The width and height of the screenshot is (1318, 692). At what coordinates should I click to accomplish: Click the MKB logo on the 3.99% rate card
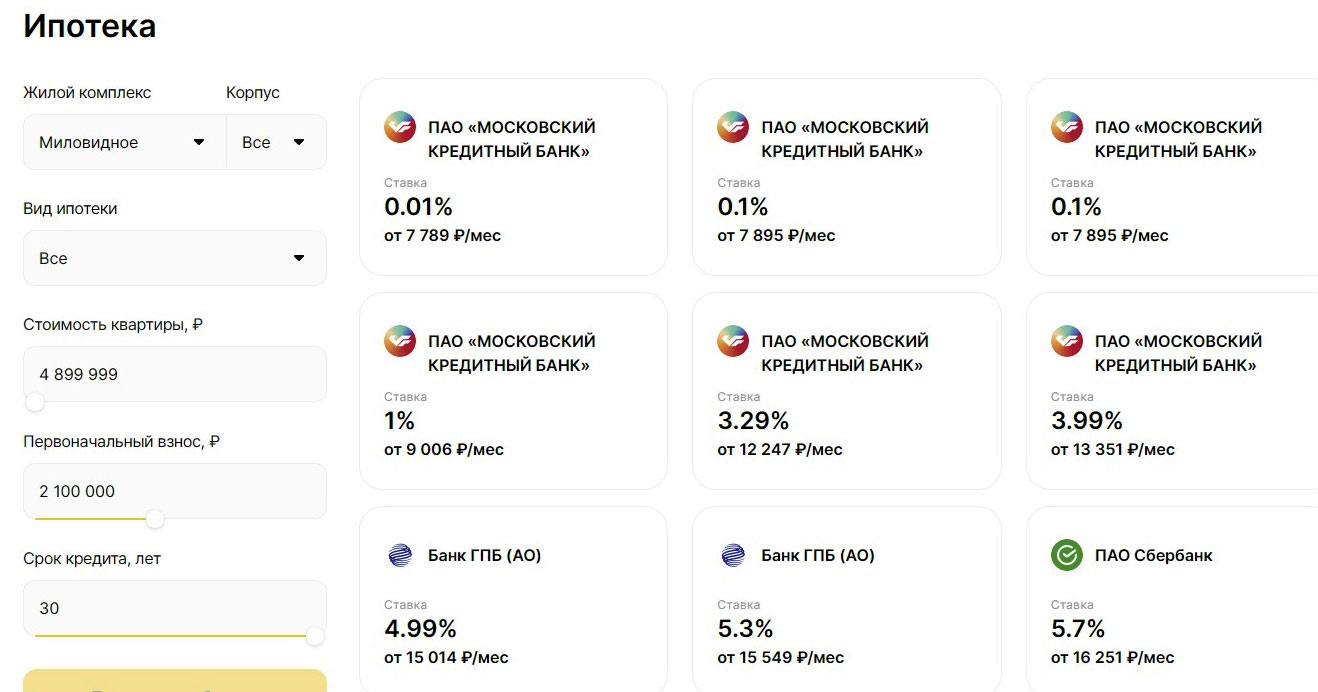[x=1067, y=342]
